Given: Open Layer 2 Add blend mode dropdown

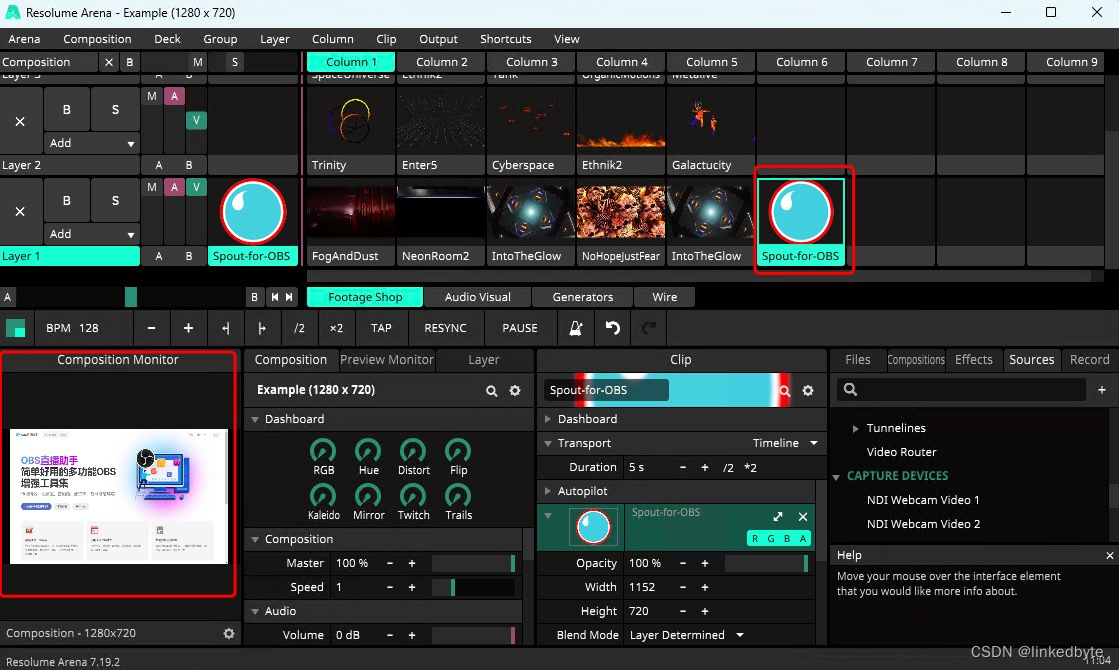Looking at the screenshot, I should pyautogui.click(x=91, y=143).
